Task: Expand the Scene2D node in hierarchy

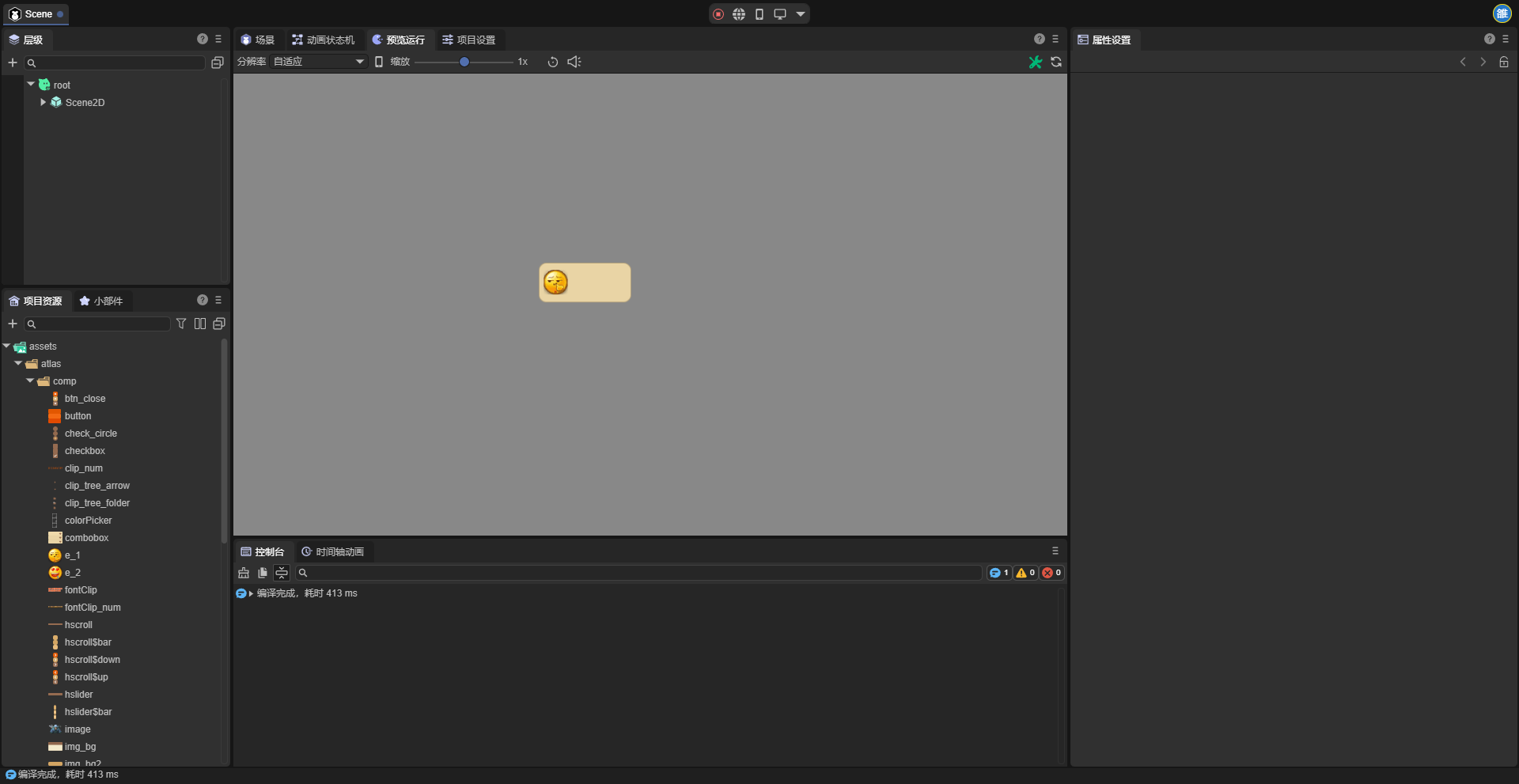Action: pyautogui.click(x=44, y=103)
